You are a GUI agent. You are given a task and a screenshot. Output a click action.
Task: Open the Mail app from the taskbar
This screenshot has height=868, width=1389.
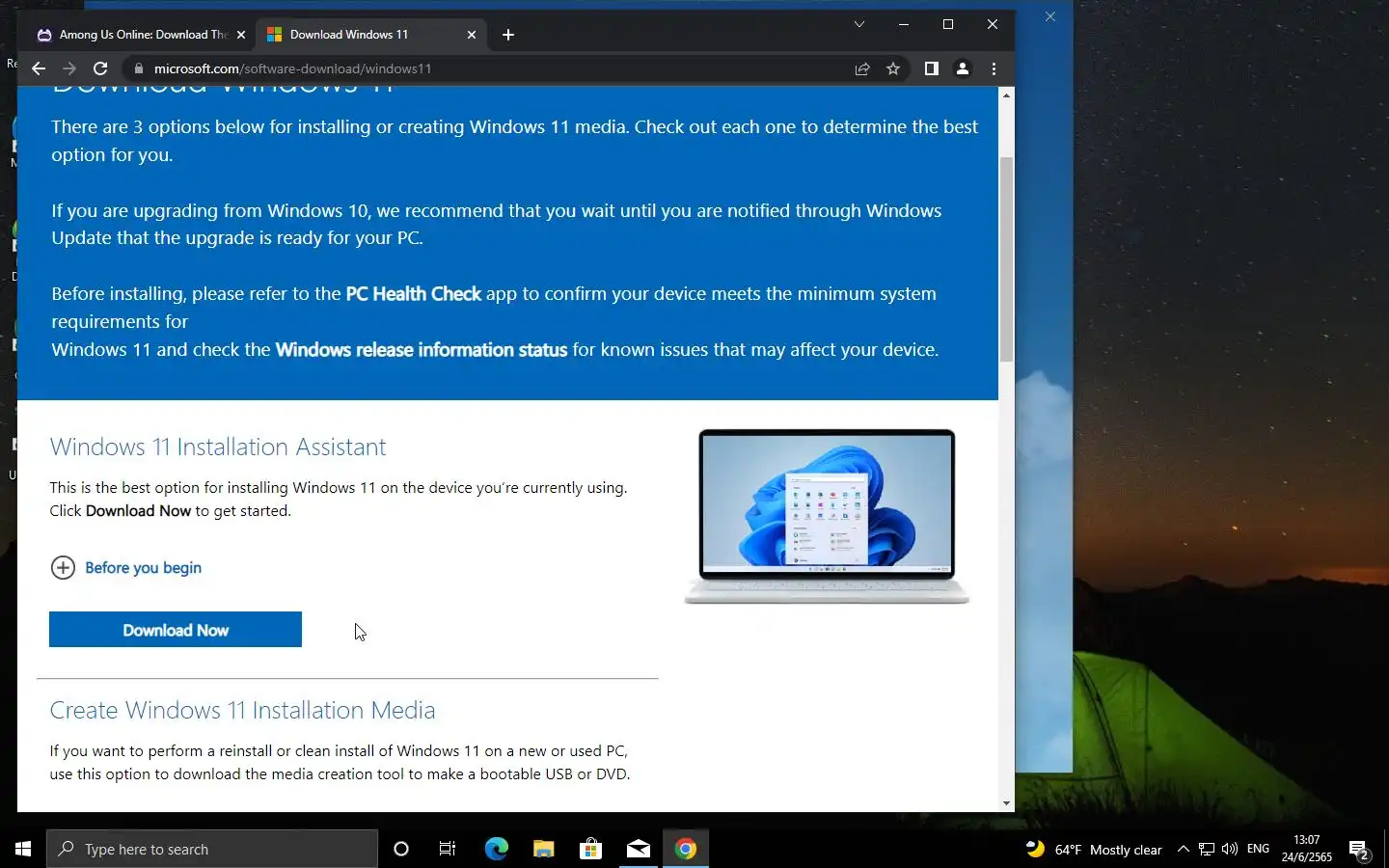click(639, 849)
